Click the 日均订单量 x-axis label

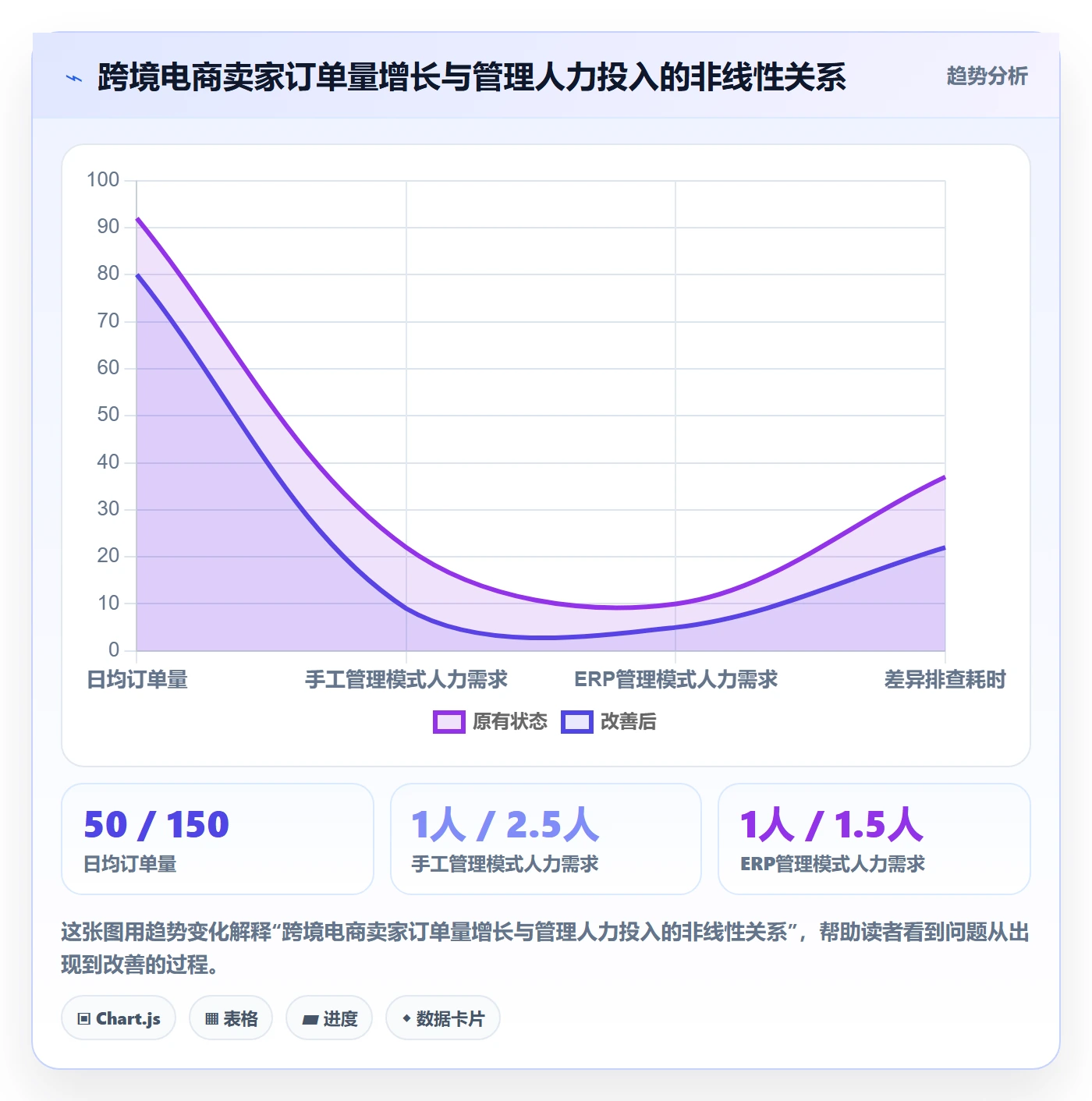click(x=137, y=680)
